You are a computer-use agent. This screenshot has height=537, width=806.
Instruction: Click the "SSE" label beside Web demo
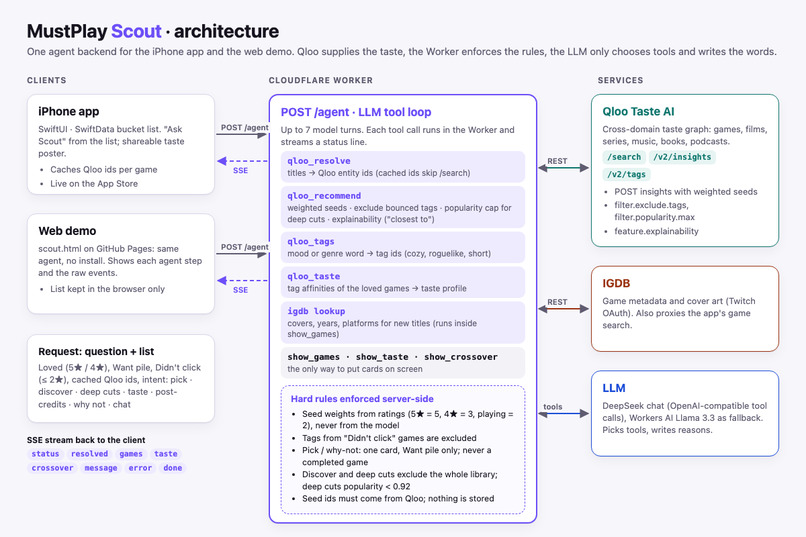[241, 290]
